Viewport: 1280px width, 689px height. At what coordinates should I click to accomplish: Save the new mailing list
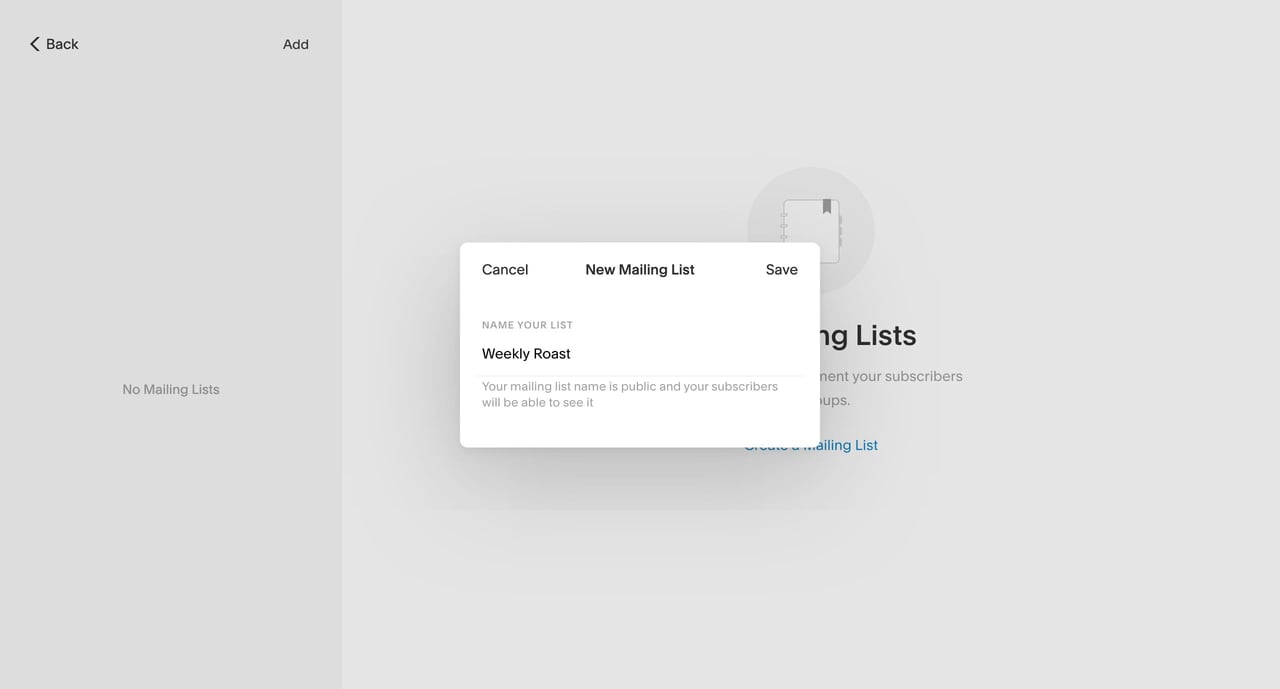781,269
